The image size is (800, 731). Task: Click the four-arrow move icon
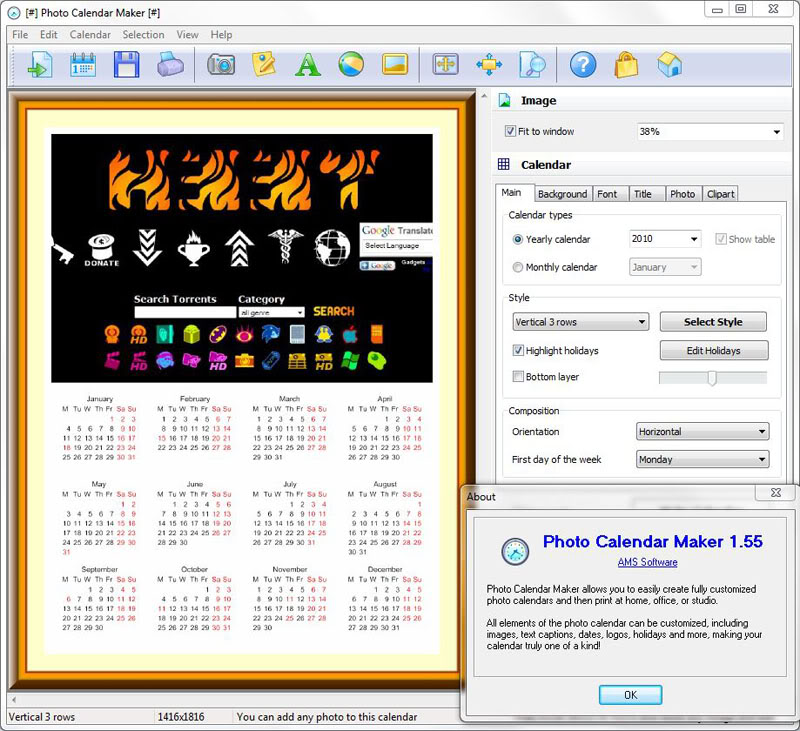coord(489,65)
